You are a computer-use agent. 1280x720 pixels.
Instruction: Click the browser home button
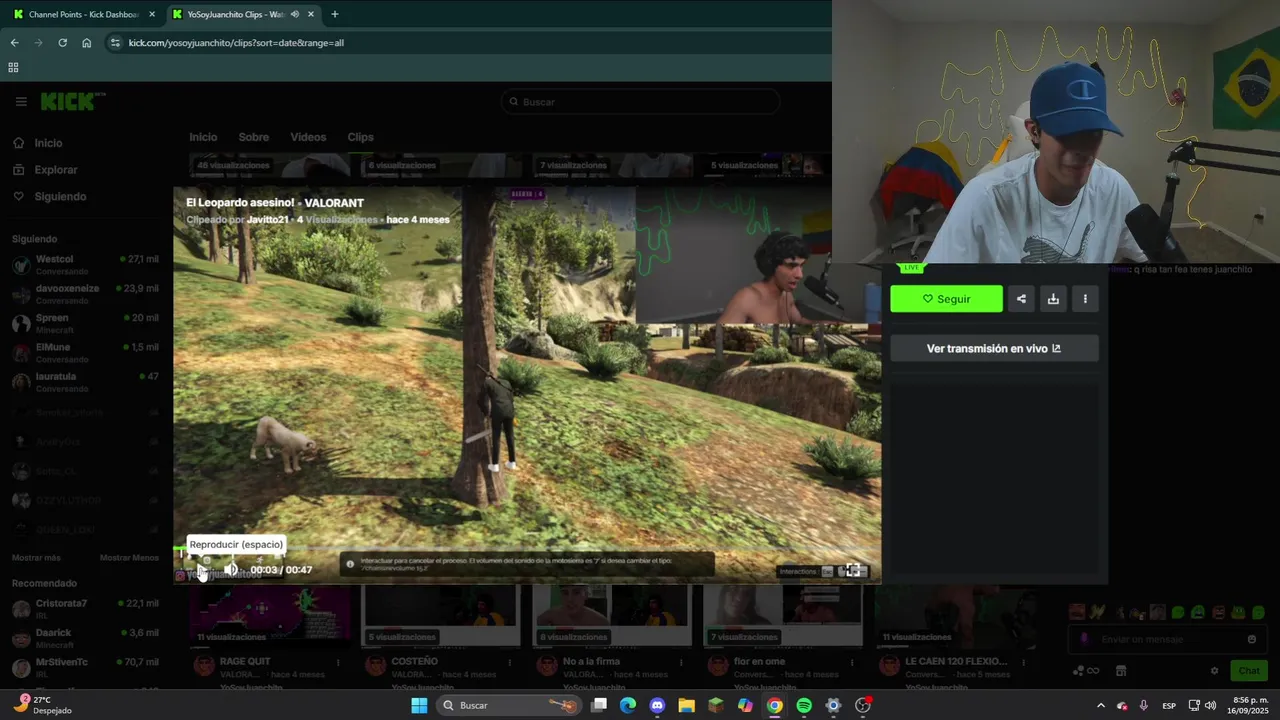86,43
